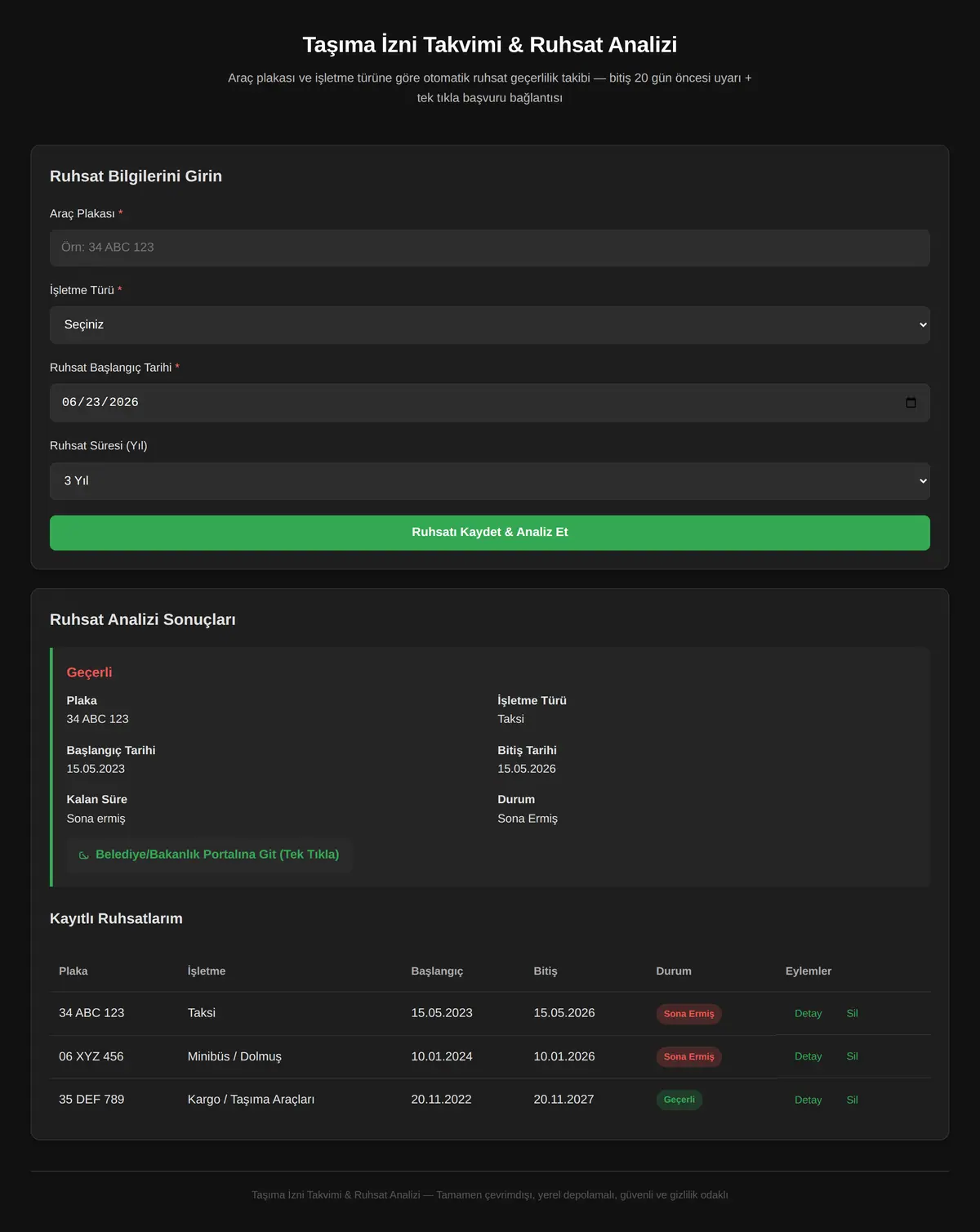Click the Ruhsat Analizi Sonuçları heading
The image size is (980, 1232).
pos(143,620)
